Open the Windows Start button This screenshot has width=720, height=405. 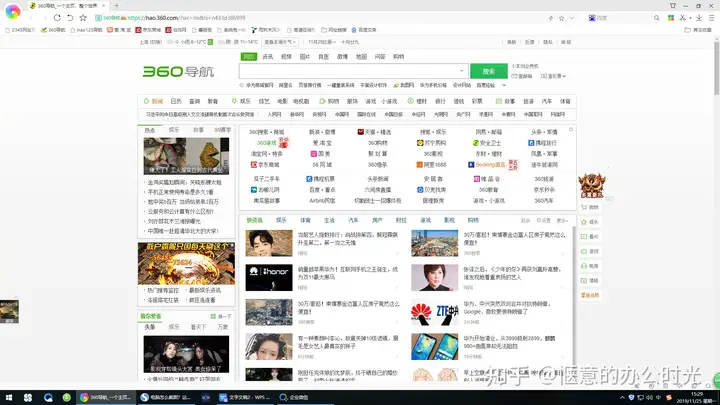pos(9,397)
